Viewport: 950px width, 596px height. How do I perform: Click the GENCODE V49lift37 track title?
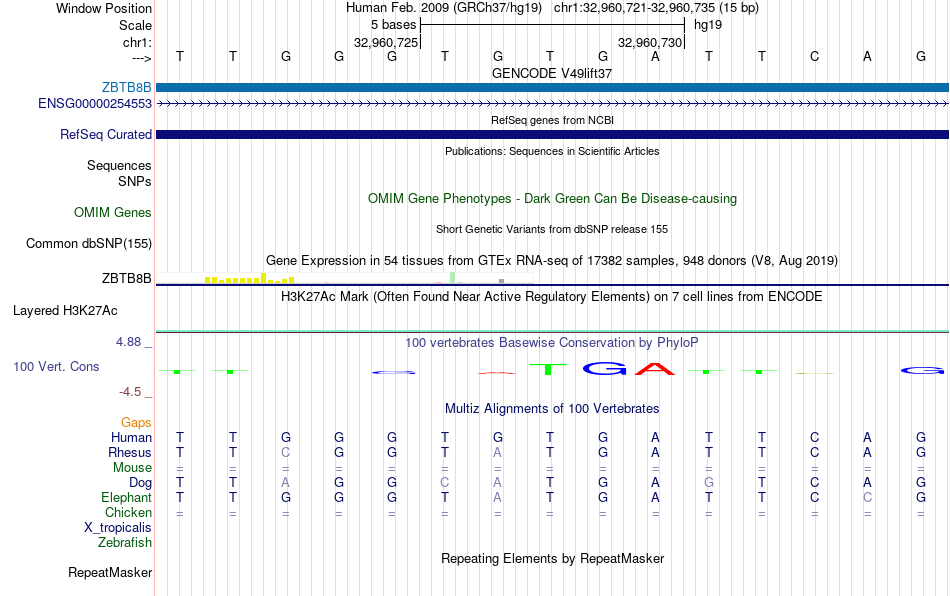[x=552, y=73]
